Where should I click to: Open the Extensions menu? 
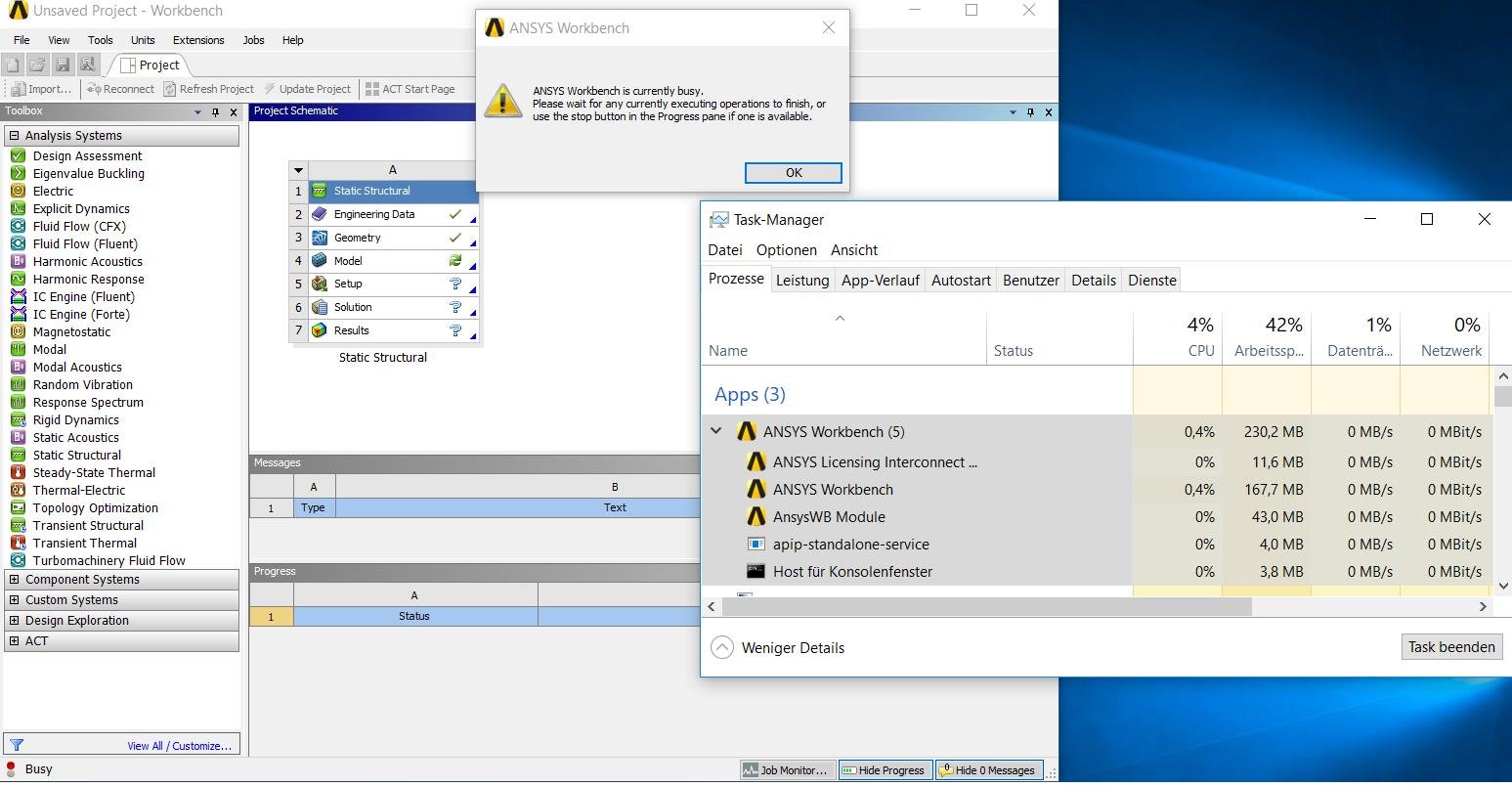(x=198, y=40)
